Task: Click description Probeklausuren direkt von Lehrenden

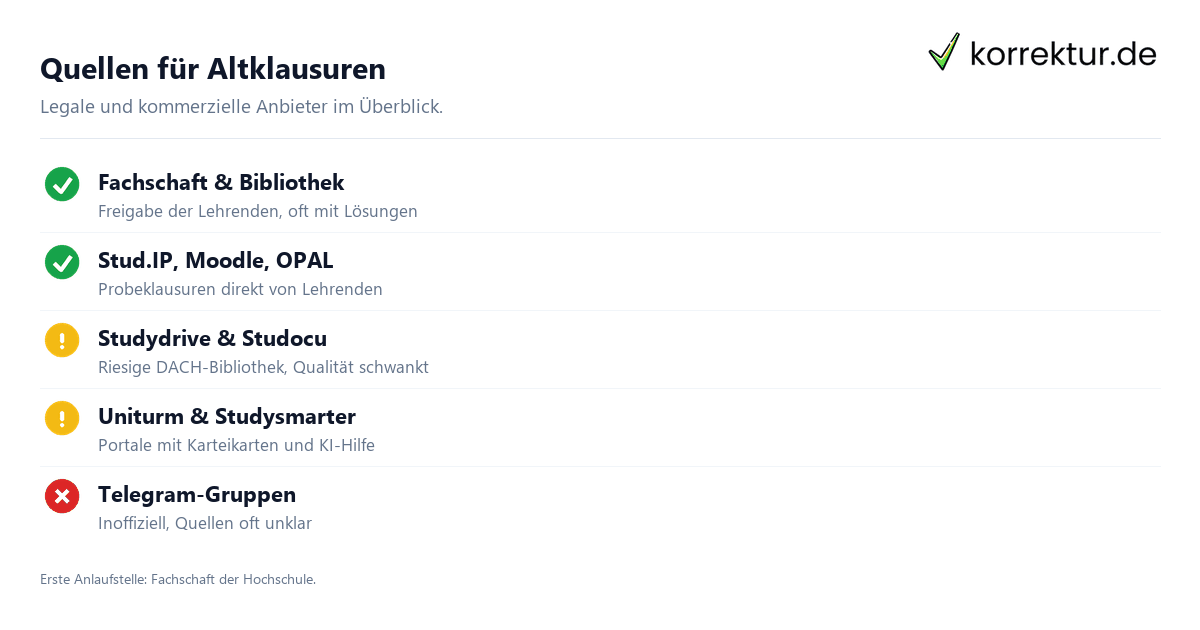Action: (240, 290)
